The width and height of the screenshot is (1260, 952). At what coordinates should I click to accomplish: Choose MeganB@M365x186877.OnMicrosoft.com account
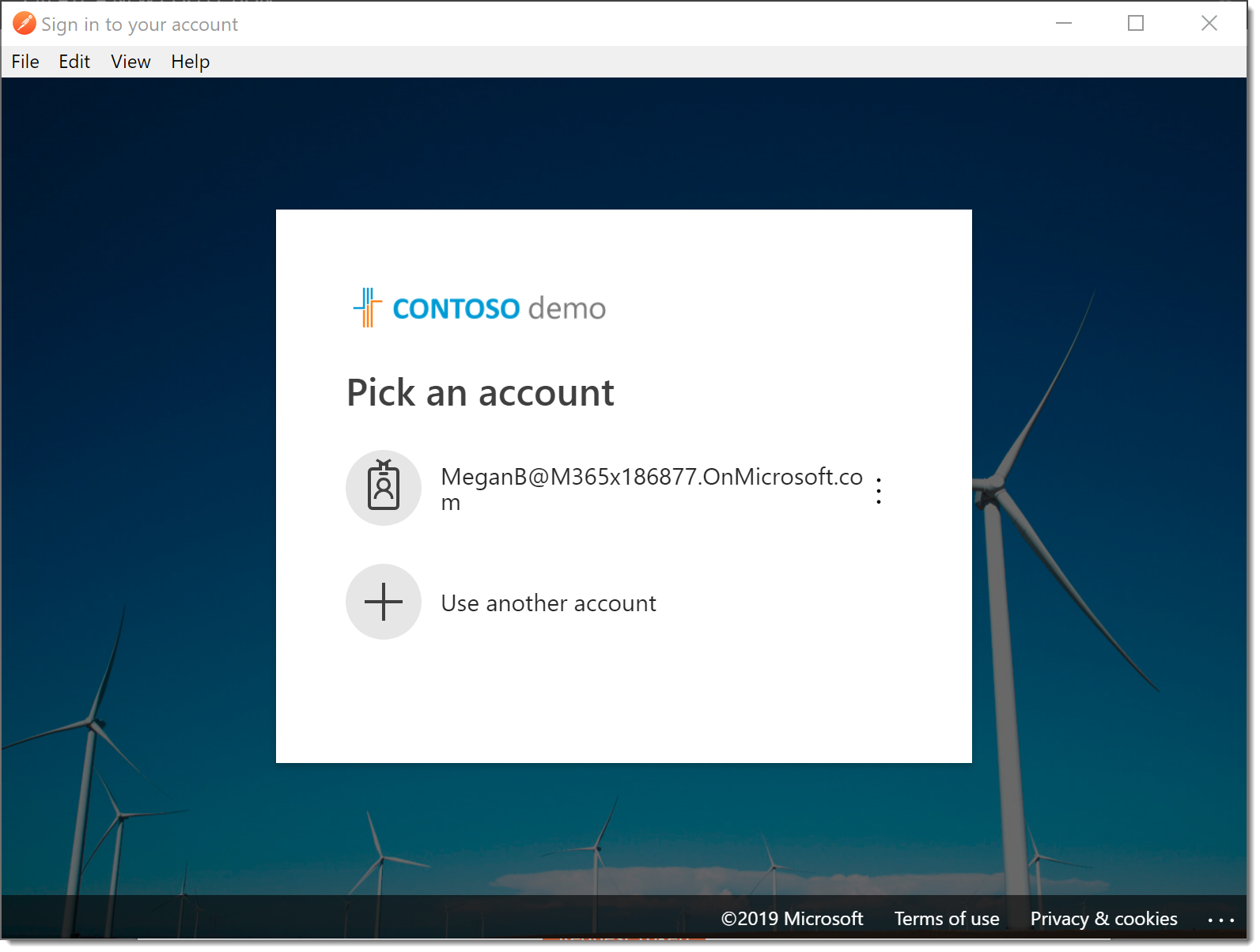pyautogui.click(x=652, y=489)
